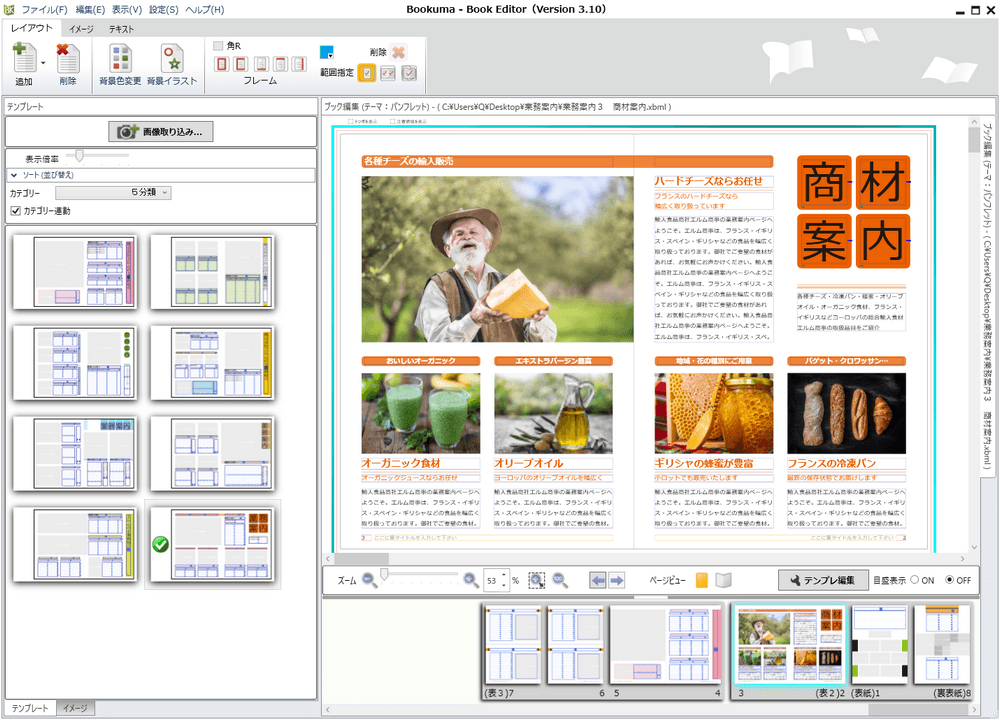Image resolution: width=1000 pixels, height=720 pixels.
Task: Click the 削除 page delete icon
Action: [x=67, y=60]
